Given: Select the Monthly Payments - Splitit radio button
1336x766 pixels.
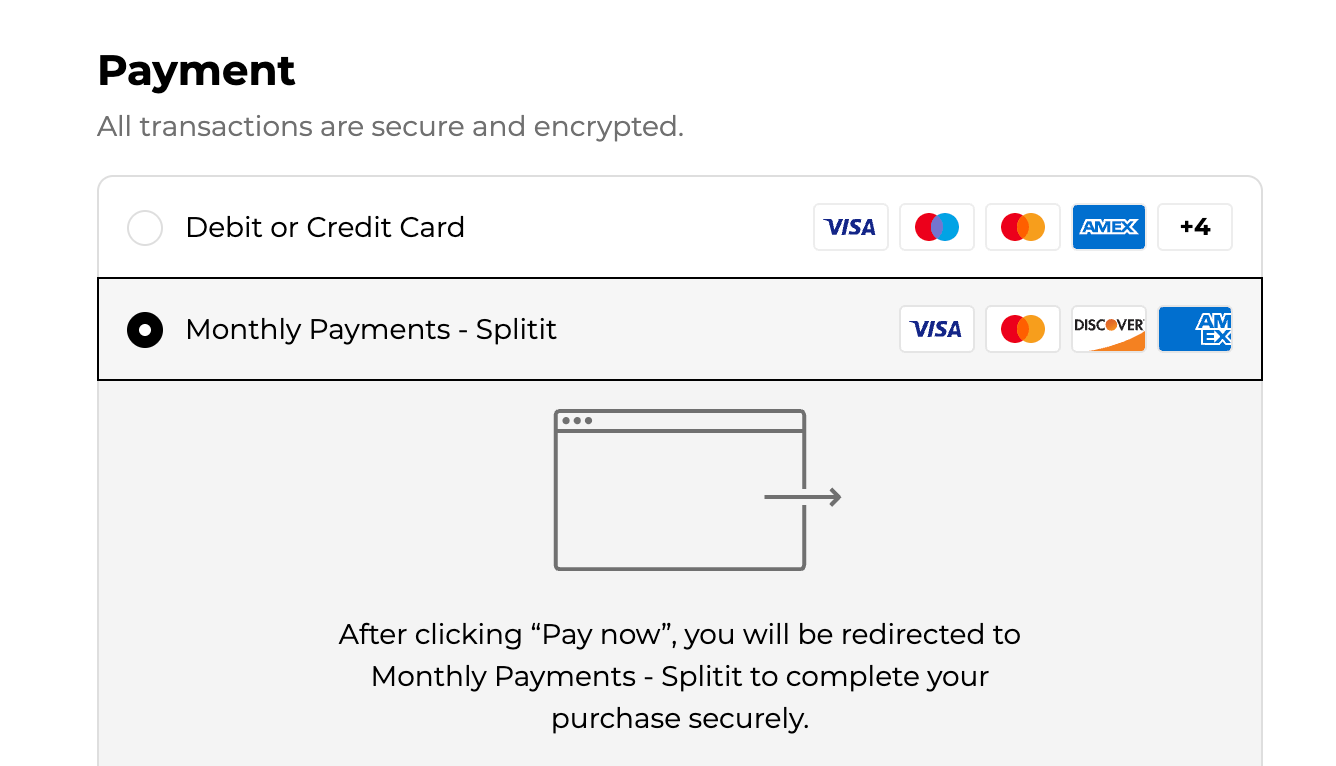Looking at the screenshot, I should (145, 330).
